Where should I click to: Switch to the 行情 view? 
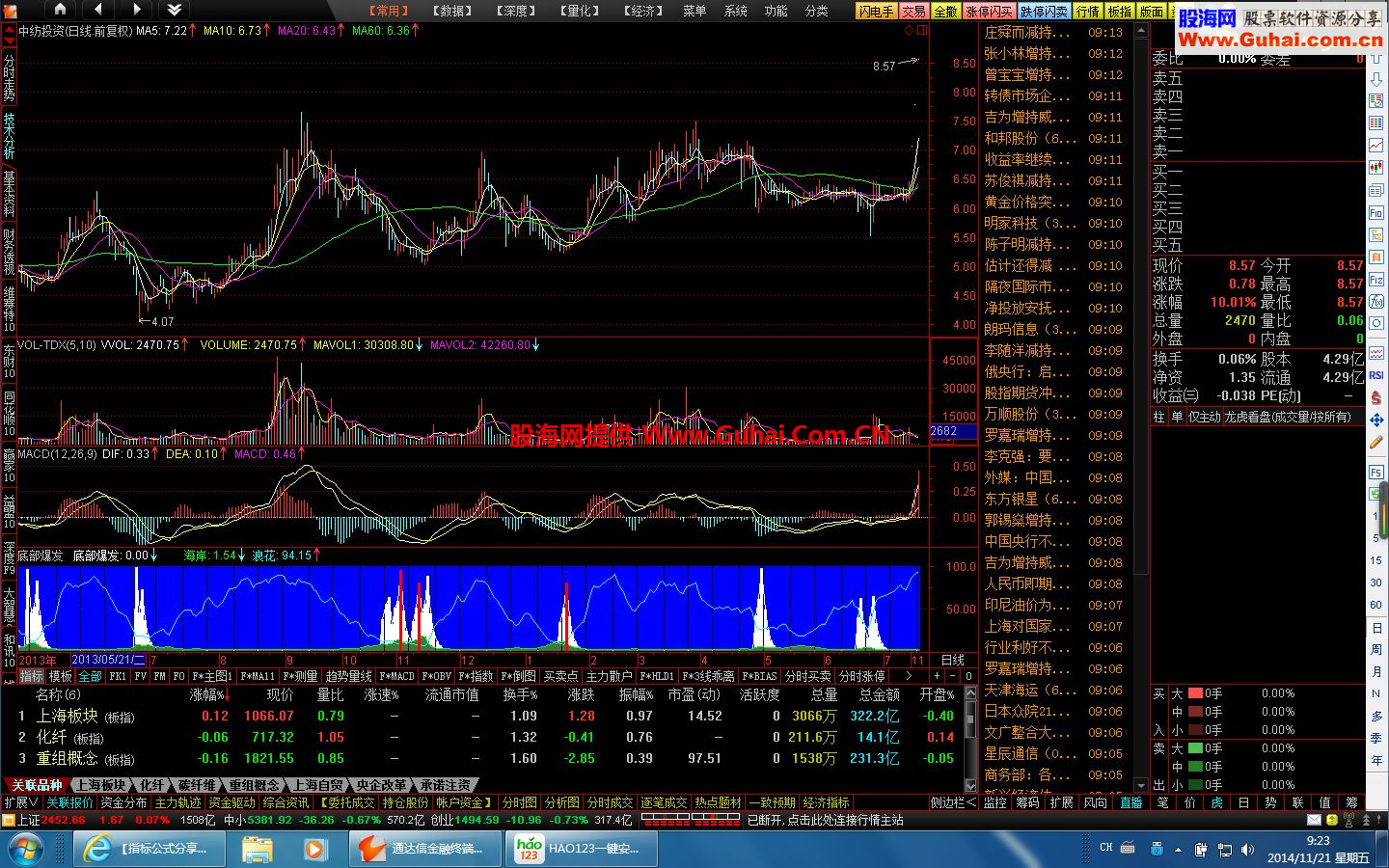tap(1088, 12)
